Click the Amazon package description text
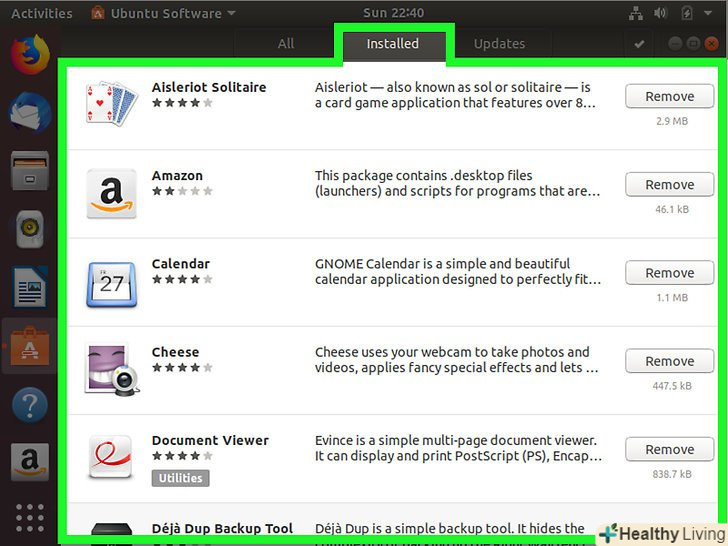Image resolution: width=728 pixels, height=546 pixels. (x=457, y=183)
